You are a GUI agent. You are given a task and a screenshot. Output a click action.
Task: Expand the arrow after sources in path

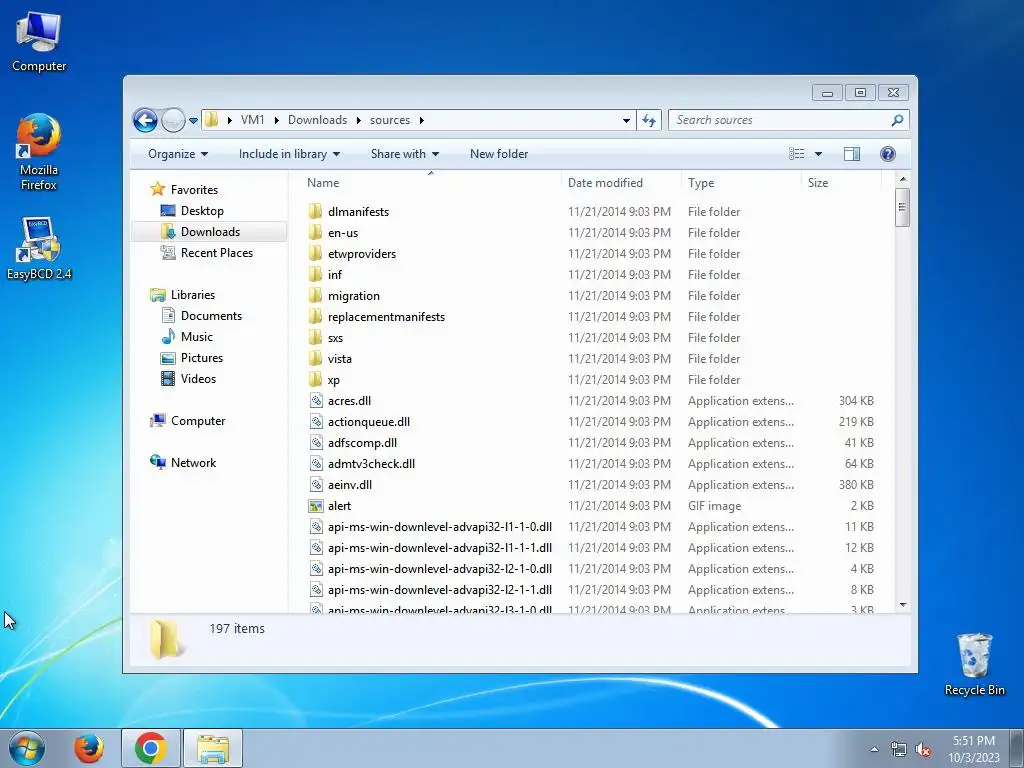click(422, 120)
